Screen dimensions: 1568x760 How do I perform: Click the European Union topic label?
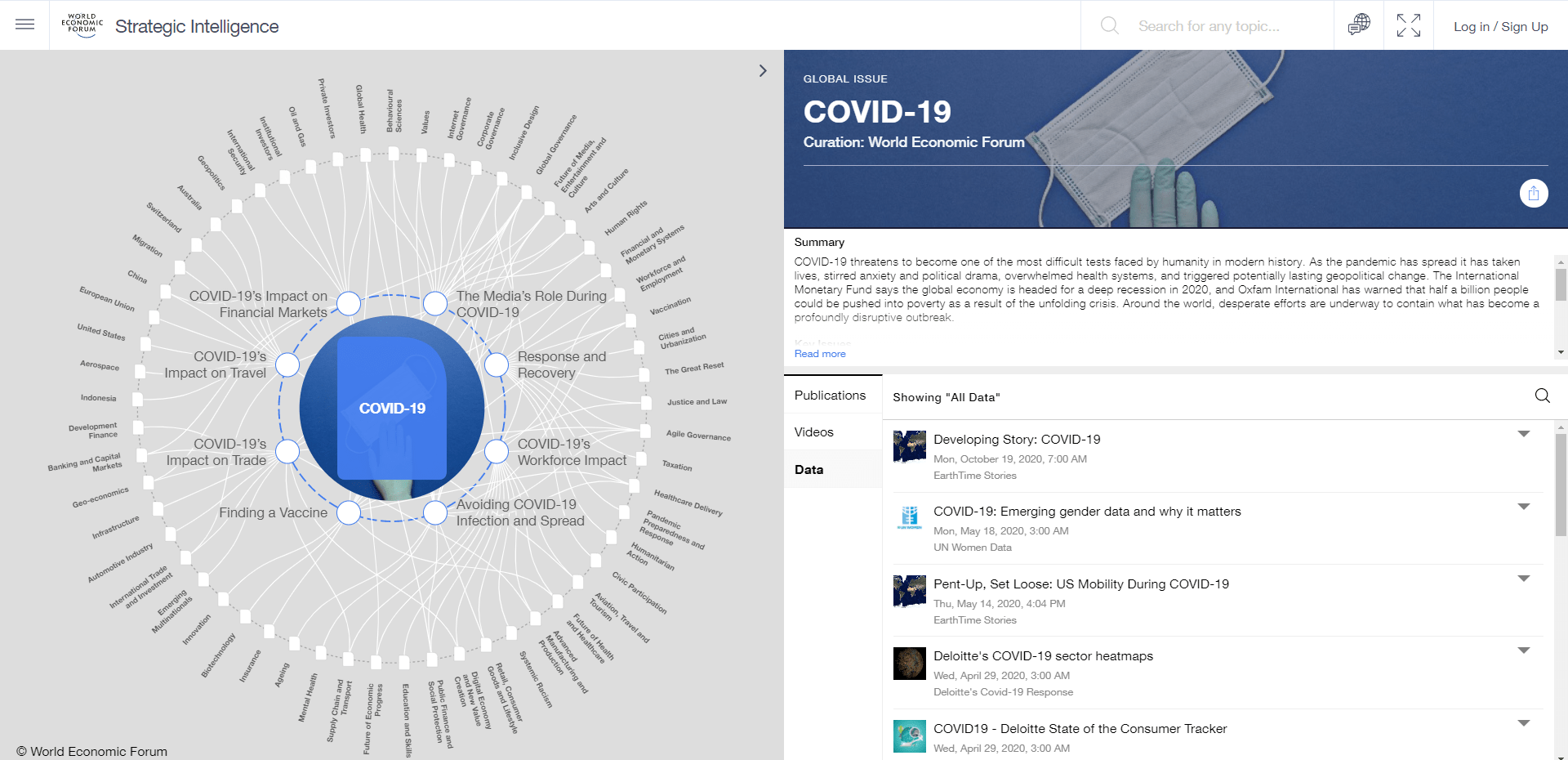[107, 298]
